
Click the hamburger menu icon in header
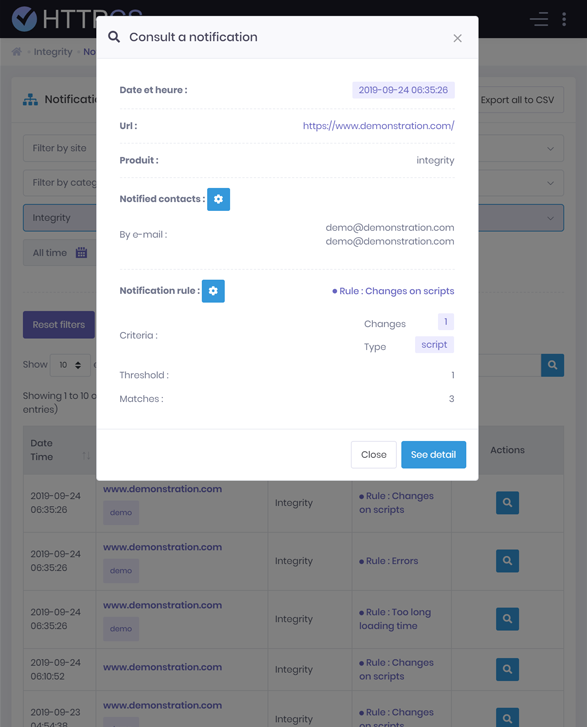point(539,19)
